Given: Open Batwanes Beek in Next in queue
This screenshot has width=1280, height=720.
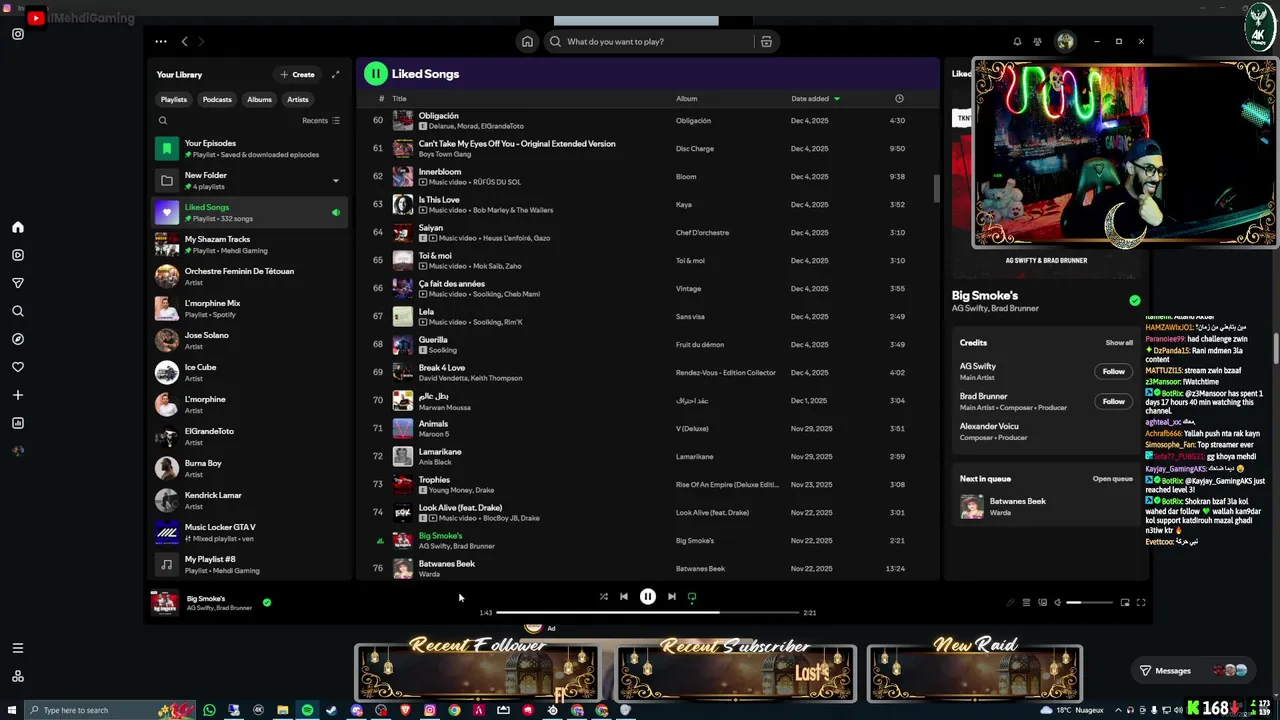Looking at the screenshot, I should tap(1046, 506).
